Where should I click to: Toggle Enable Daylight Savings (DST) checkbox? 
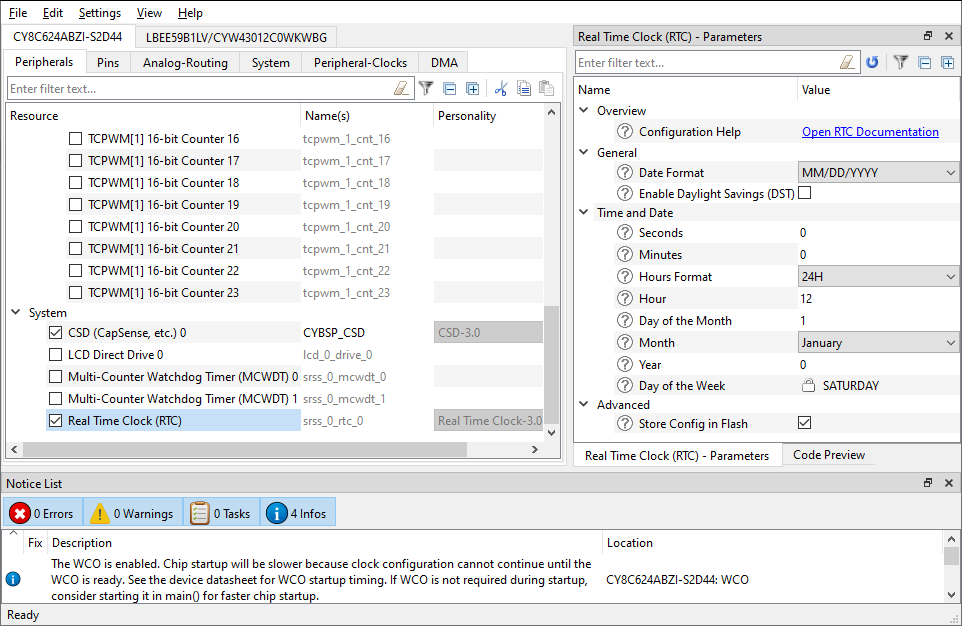[804, 193]
